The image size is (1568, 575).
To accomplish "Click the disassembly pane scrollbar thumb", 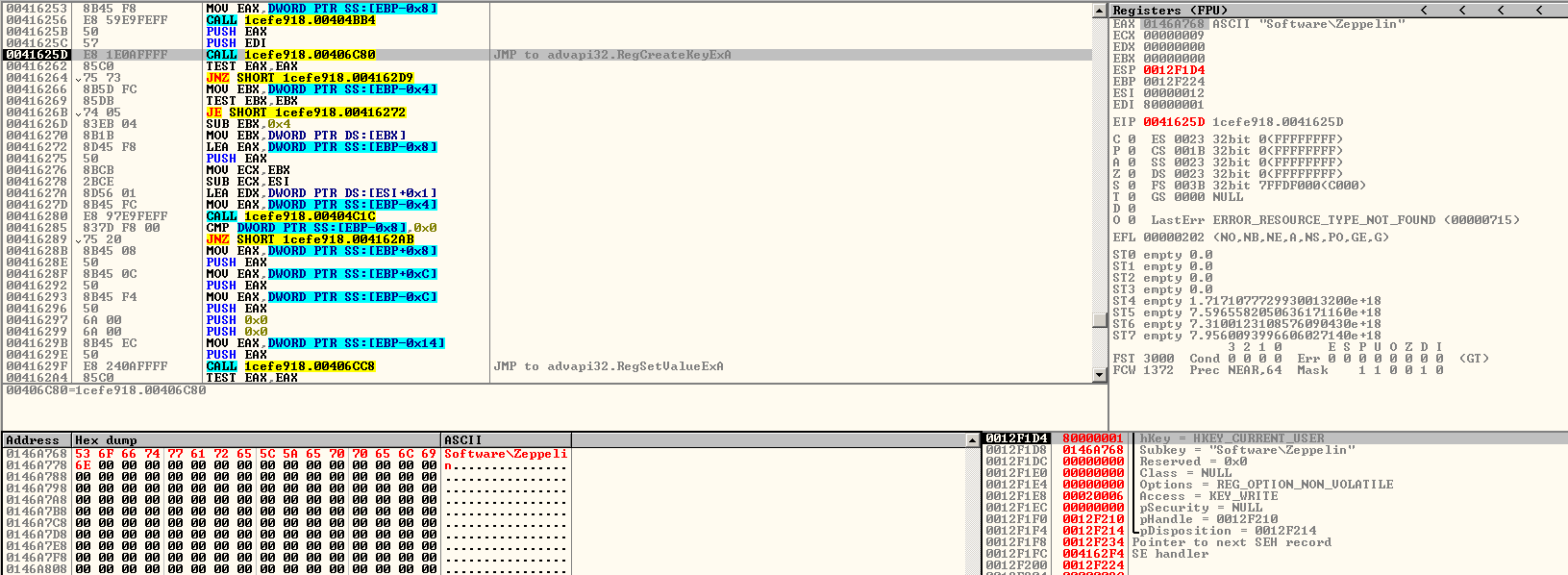I will tap(1100, 320).
